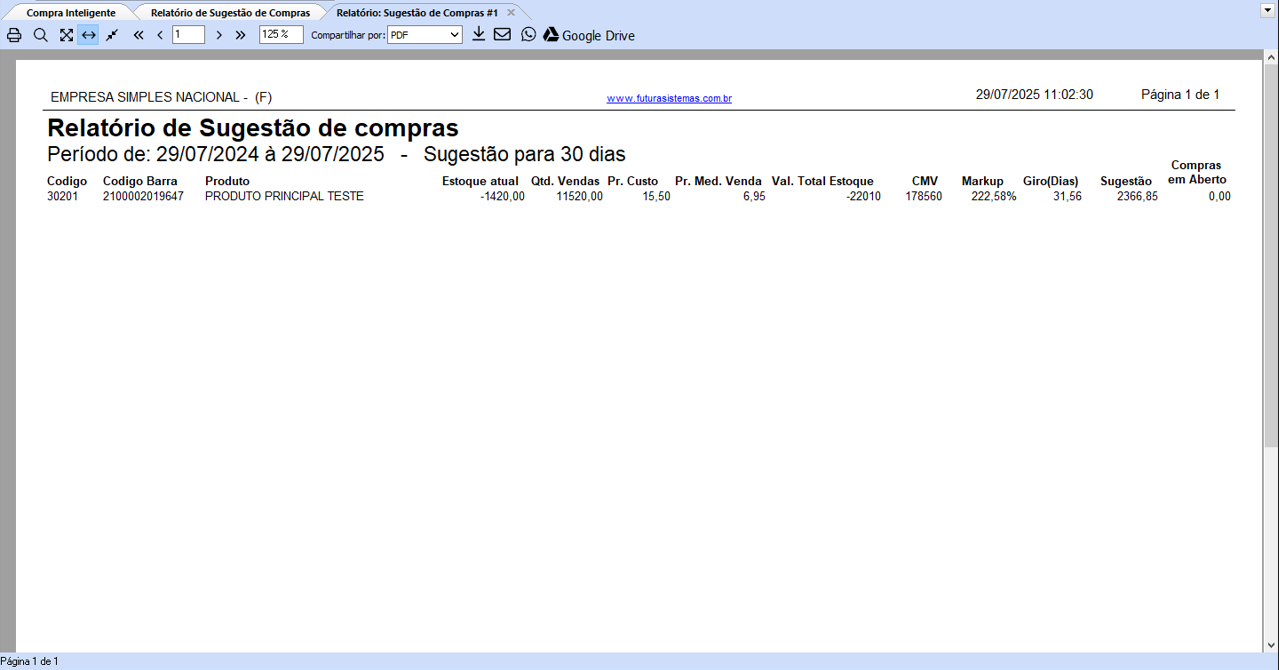Advance to the next page

219,35
